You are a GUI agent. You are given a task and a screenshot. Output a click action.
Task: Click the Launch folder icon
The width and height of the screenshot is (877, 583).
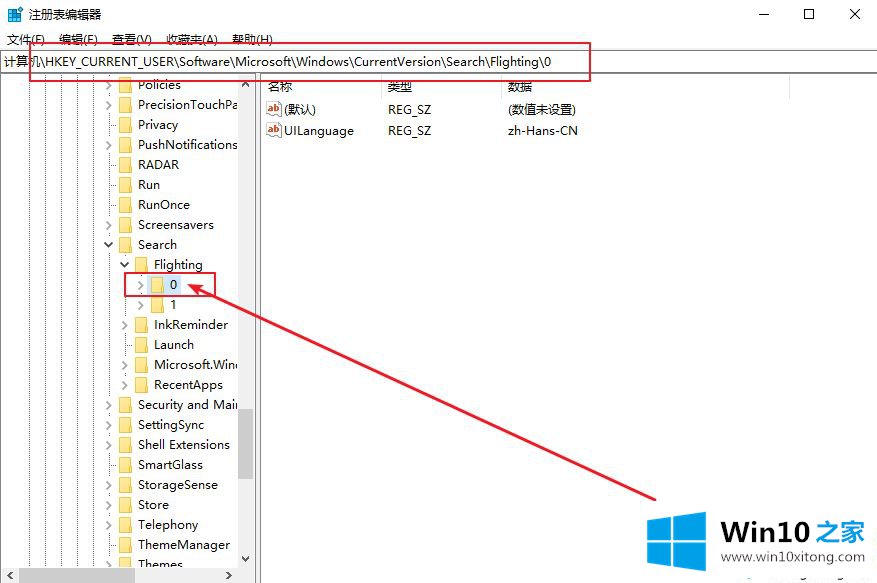tap(142, 345)
